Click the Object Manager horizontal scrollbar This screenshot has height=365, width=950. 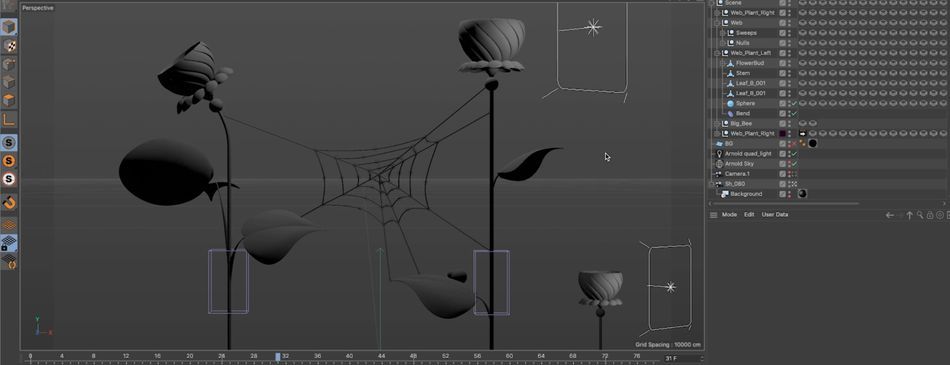[x=785, y=204]
